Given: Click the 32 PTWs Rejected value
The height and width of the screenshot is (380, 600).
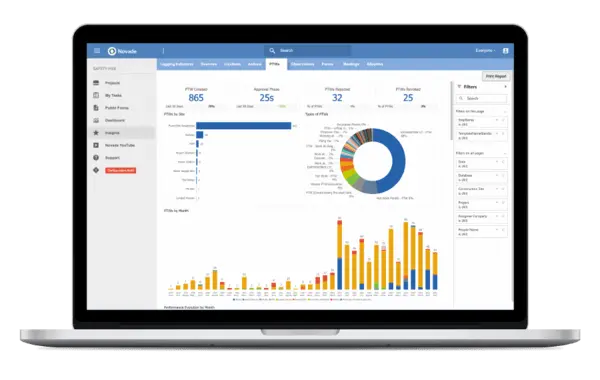Looking at the screenshot, I should coord(337,98).
